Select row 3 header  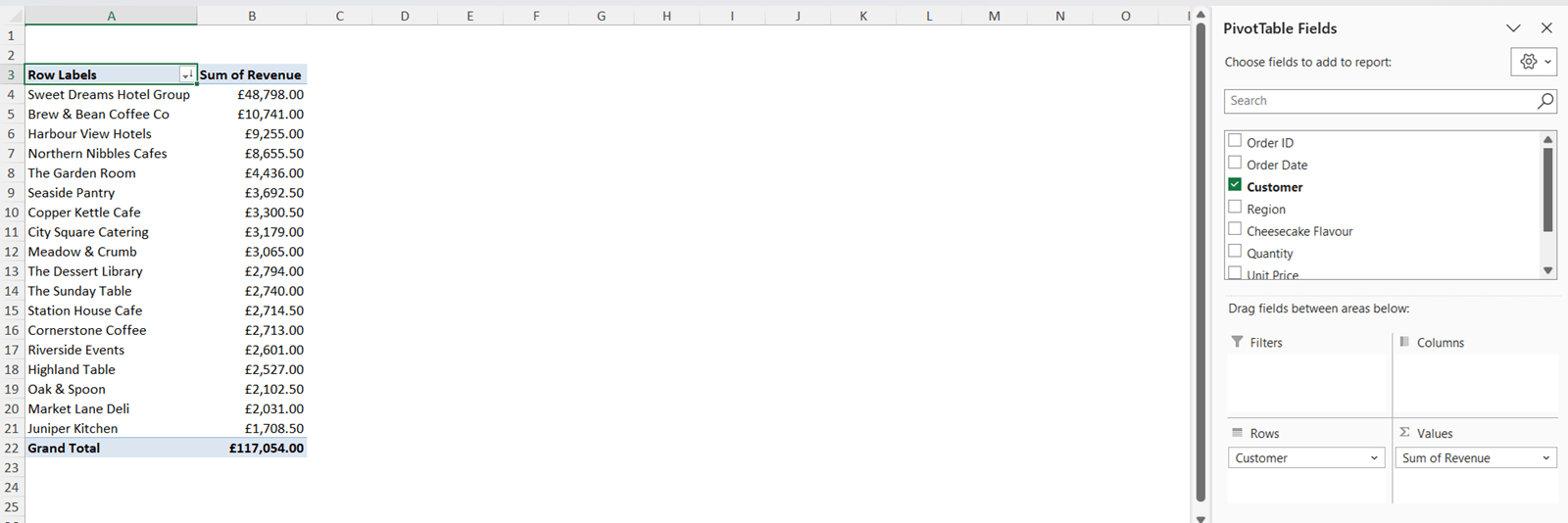pos(12,74)
